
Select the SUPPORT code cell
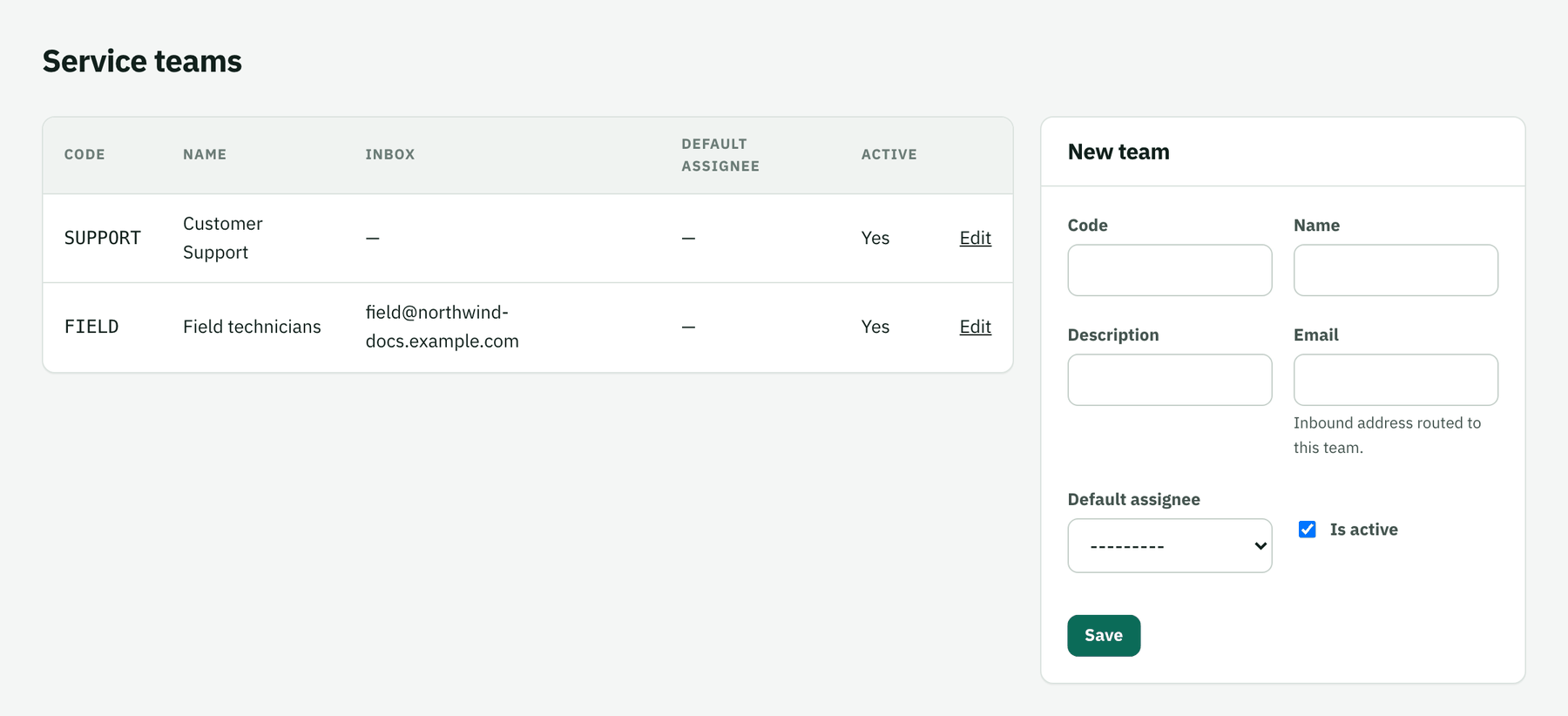[103, 238]
